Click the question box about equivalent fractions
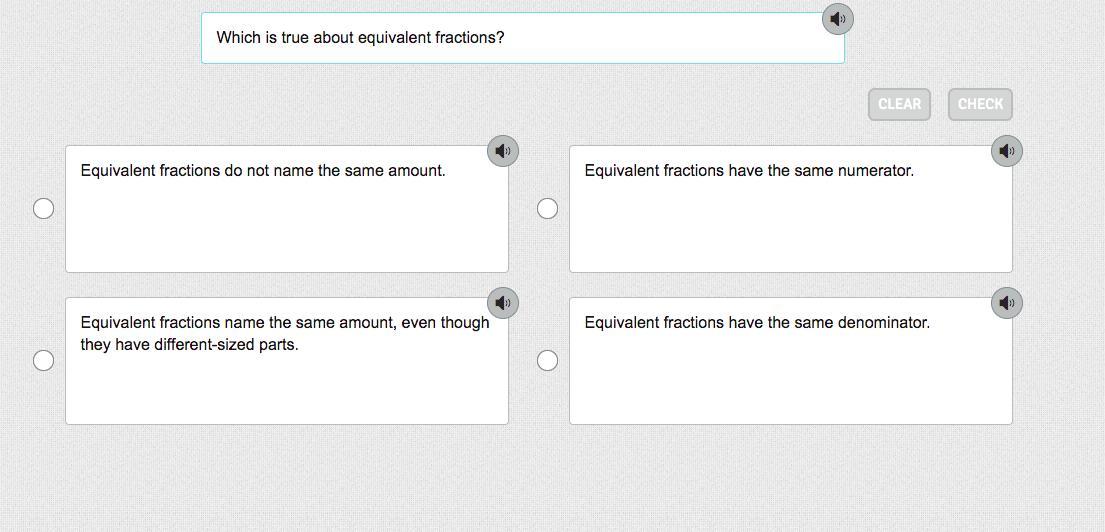Viewport: 1105px width, 532px height. pos(522,38)
